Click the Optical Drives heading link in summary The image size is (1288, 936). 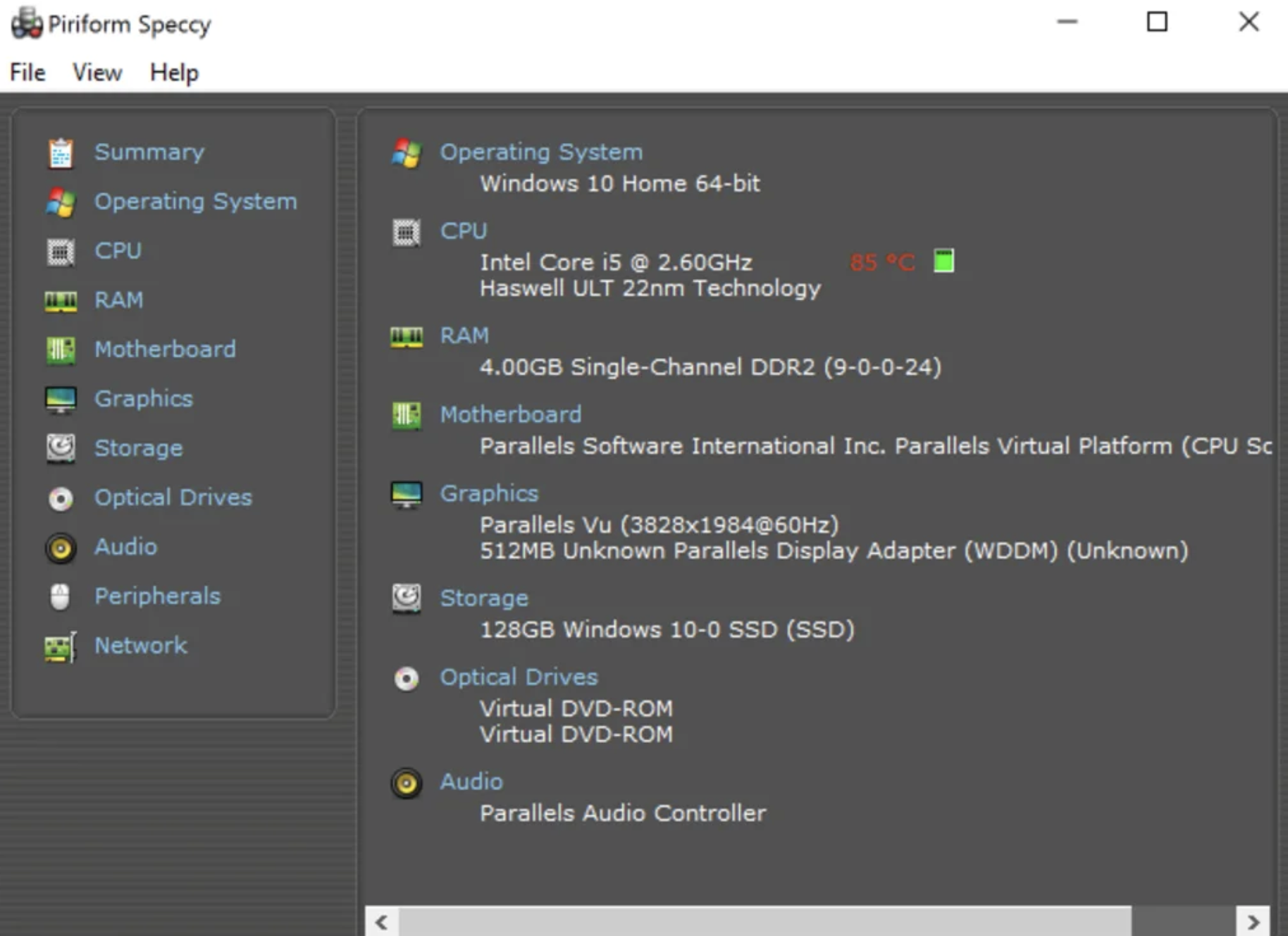pos(519,677)
